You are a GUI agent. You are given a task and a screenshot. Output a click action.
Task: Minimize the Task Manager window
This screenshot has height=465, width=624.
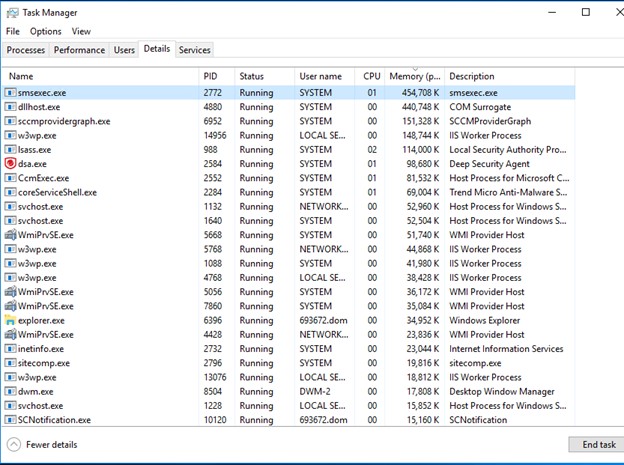click(x=552, y=12)
